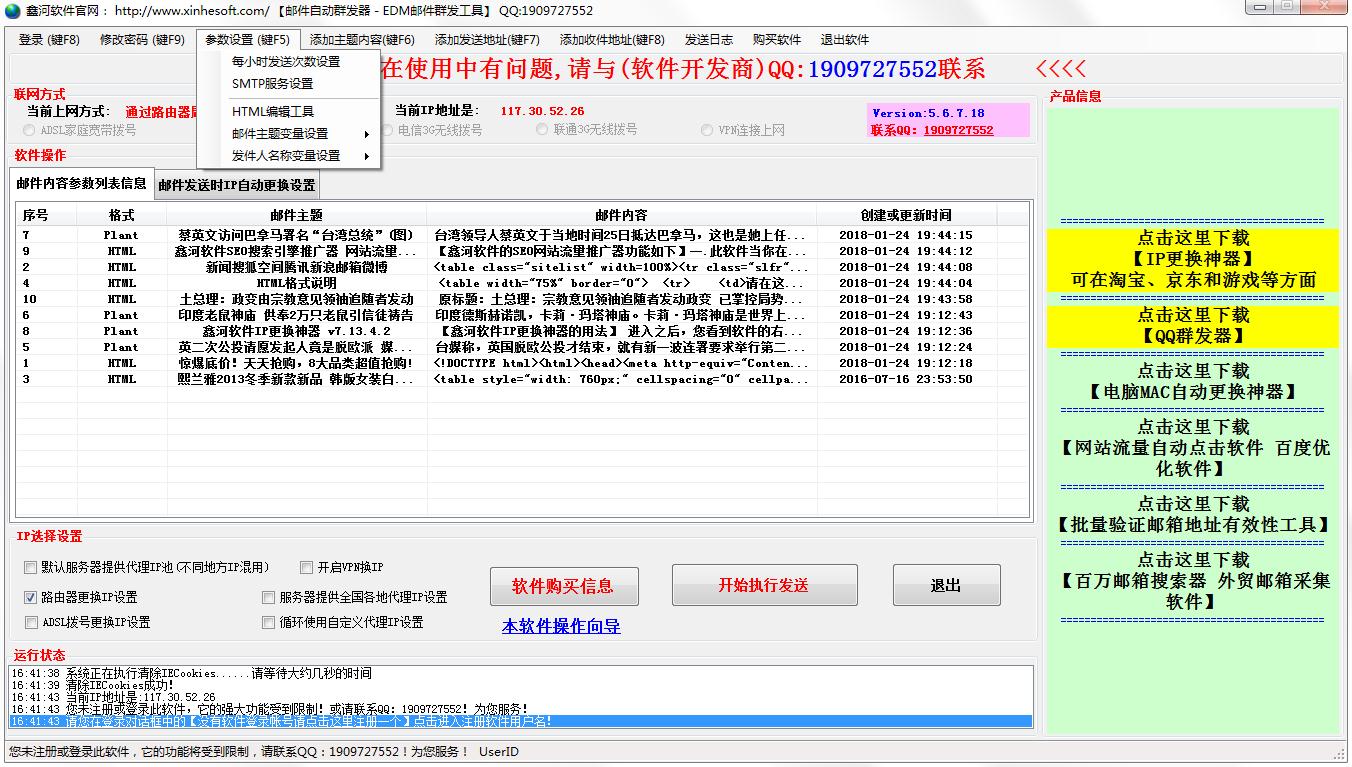The image size is (1352, 767).
Task: Uncheck 路由器更换IP设置 checkbox
Action: (x=31, y=598)
